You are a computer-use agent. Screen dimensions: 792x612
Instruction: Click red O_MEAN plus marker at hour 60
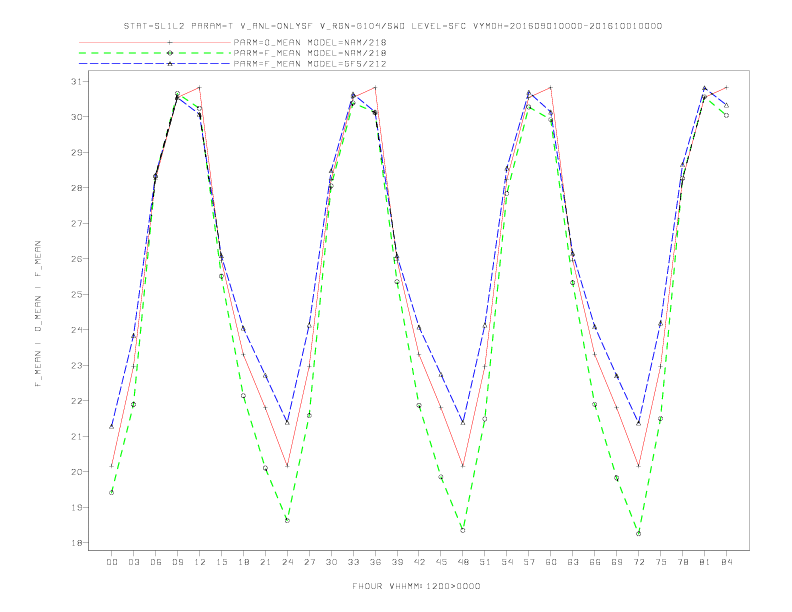point(551,88)
